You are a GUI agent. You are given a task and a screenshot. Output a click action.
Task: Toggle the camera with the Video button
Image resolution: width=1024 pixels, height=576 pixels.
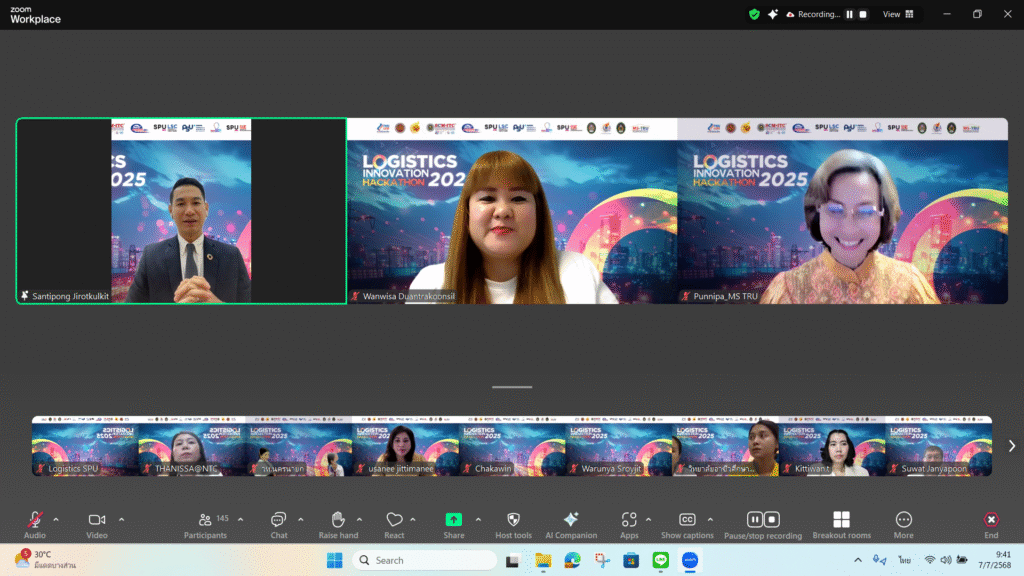tap(97, 524)
